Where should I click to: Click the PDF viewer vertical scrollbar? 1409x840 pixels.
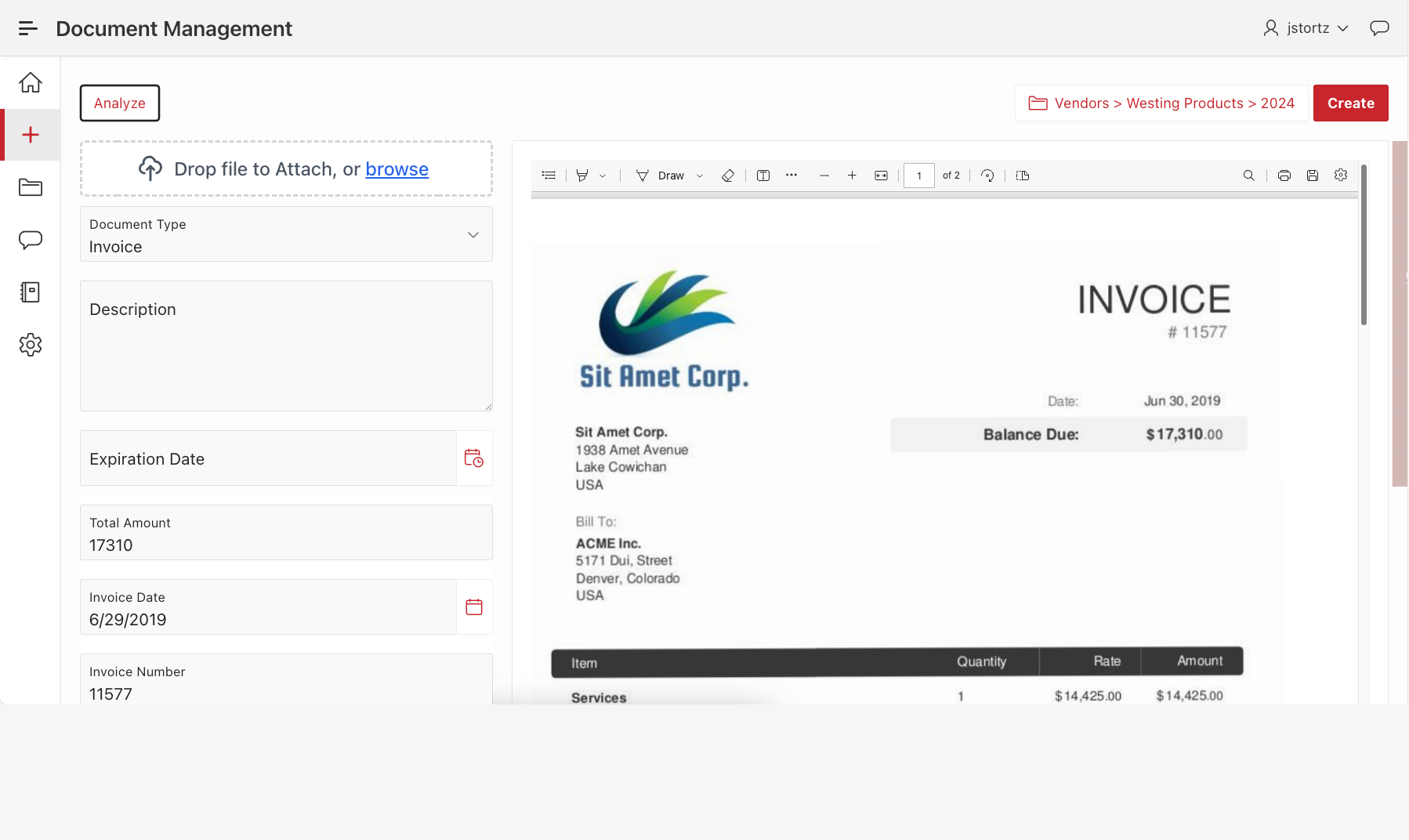click(x=1364, y=244)
